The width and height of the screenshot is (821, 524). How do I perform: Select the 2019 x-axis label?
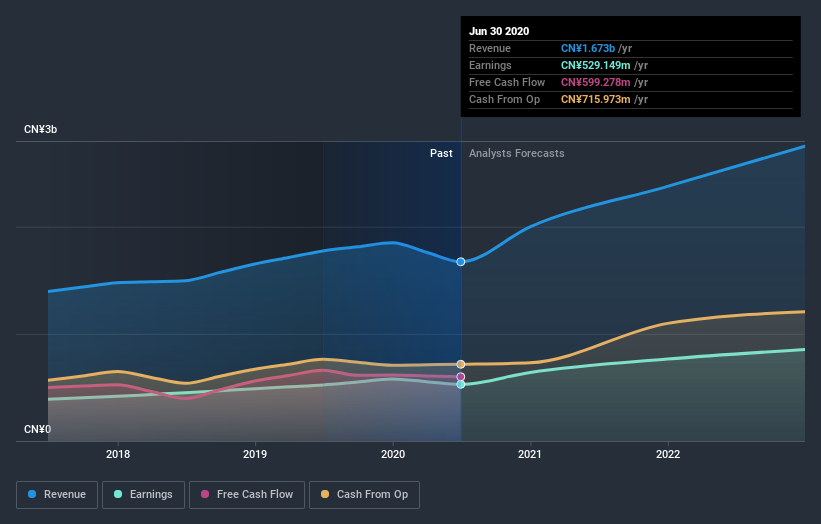click(255, 454)
